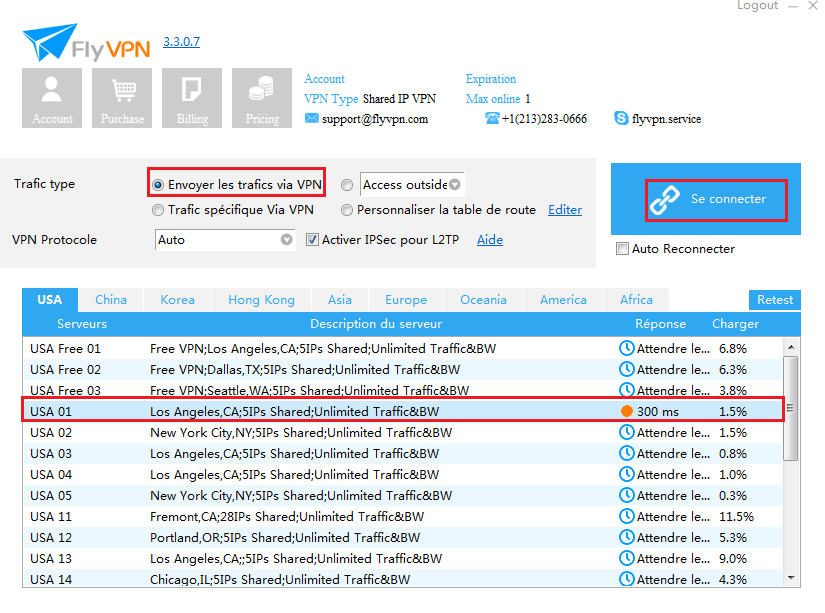Click the clock icon on USA Free 01 row
The width and height of the screenshot is (825, 613).
click(x=626, y=348)
